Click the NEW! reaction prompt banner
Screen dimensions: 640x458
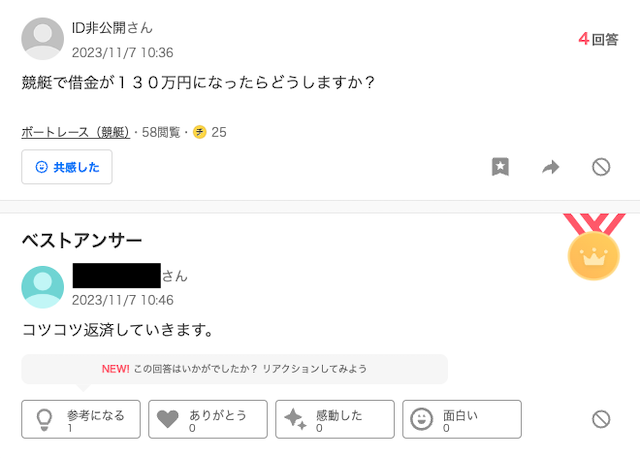235,369
